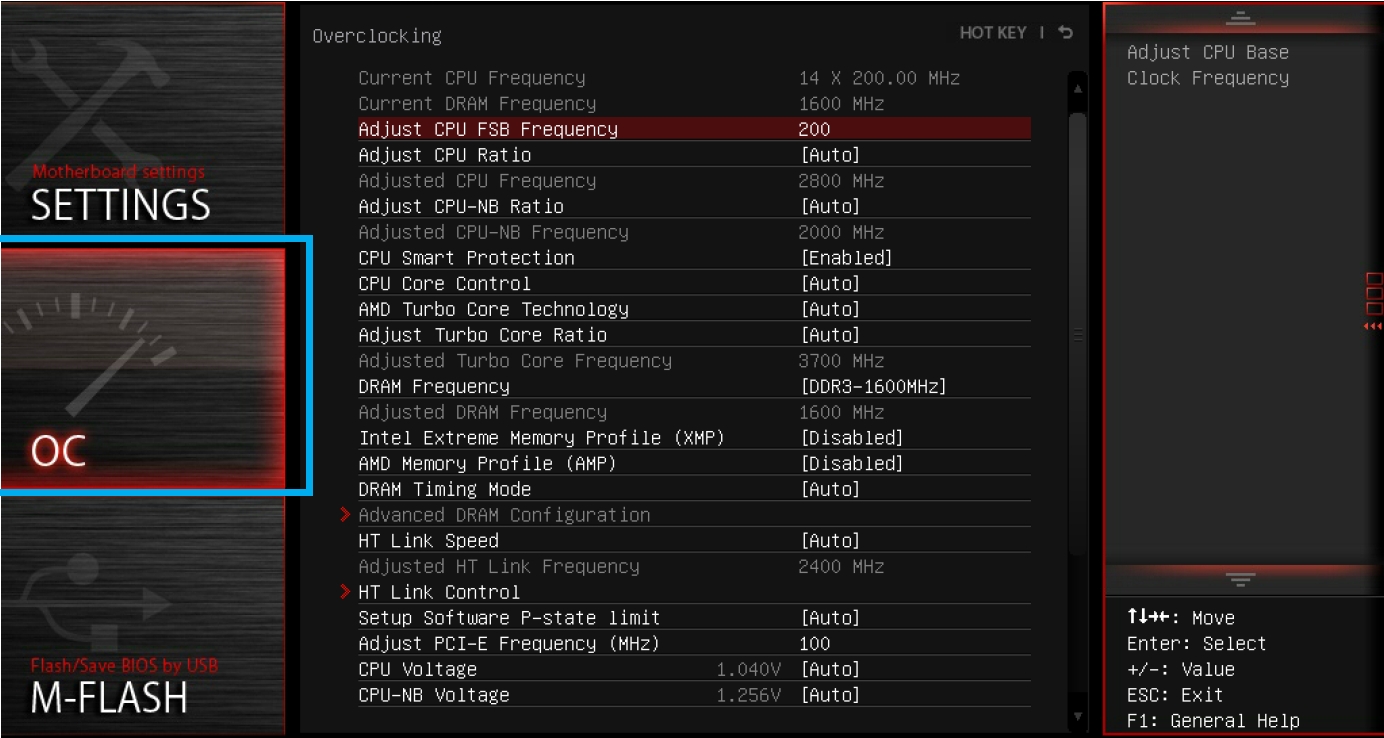Click the settings list scrollbar thumb
This screenshot has height=738, width=1384.
1077,332
